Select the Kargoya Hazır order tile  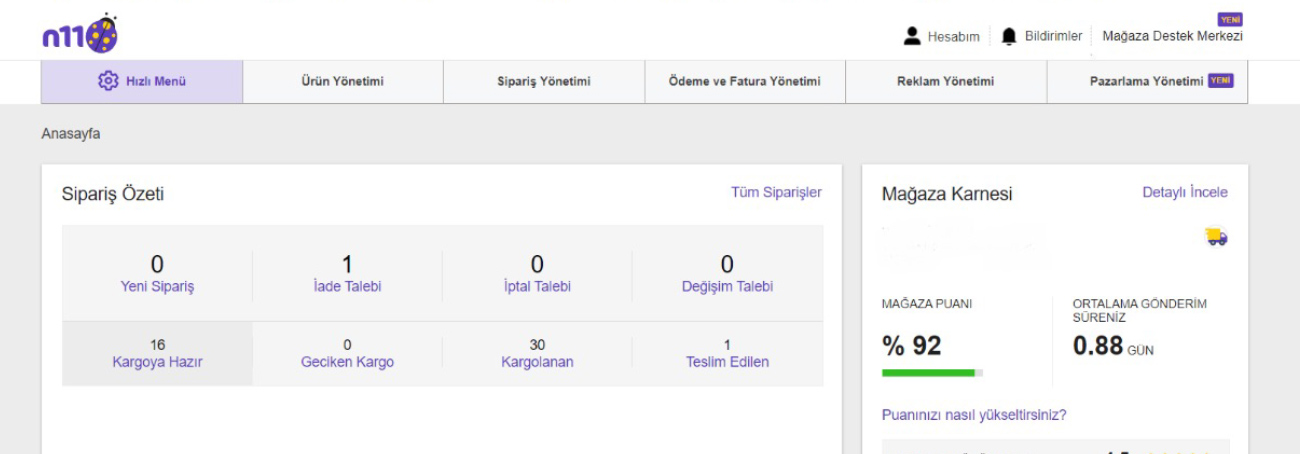coord(157,354)
